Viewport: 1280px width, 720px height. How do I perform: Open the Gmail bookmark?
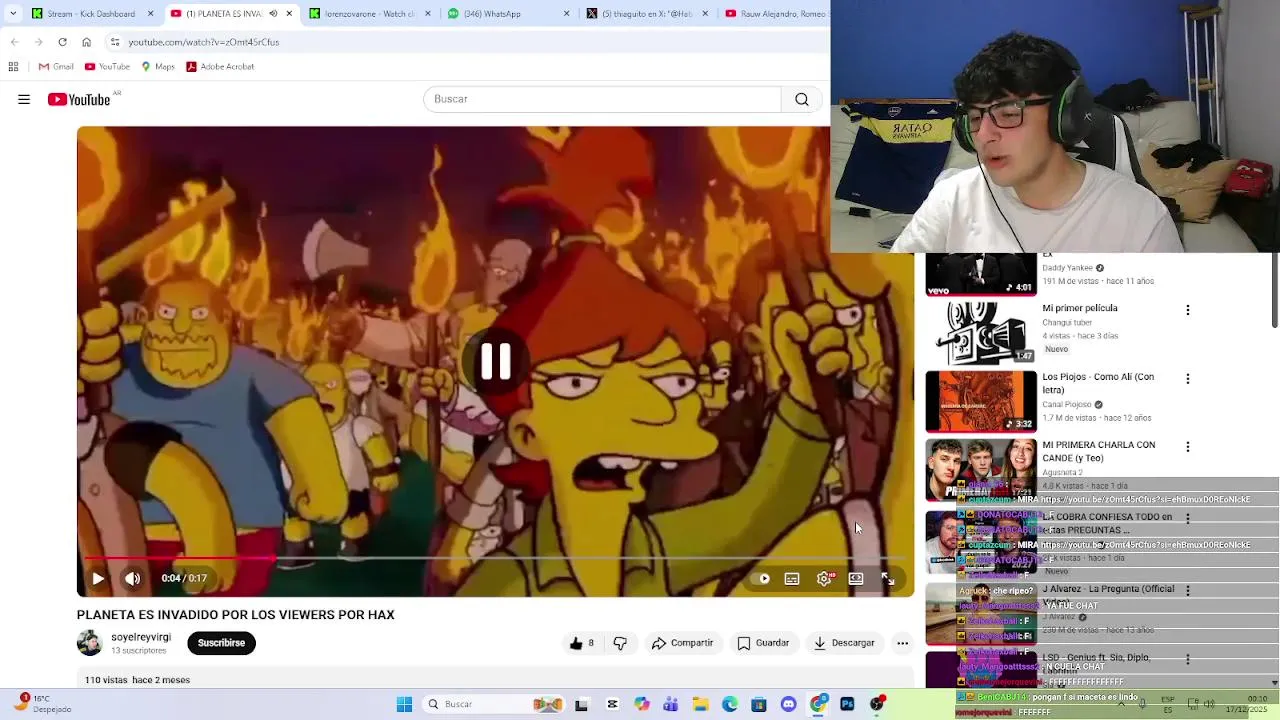coord(56,67)
